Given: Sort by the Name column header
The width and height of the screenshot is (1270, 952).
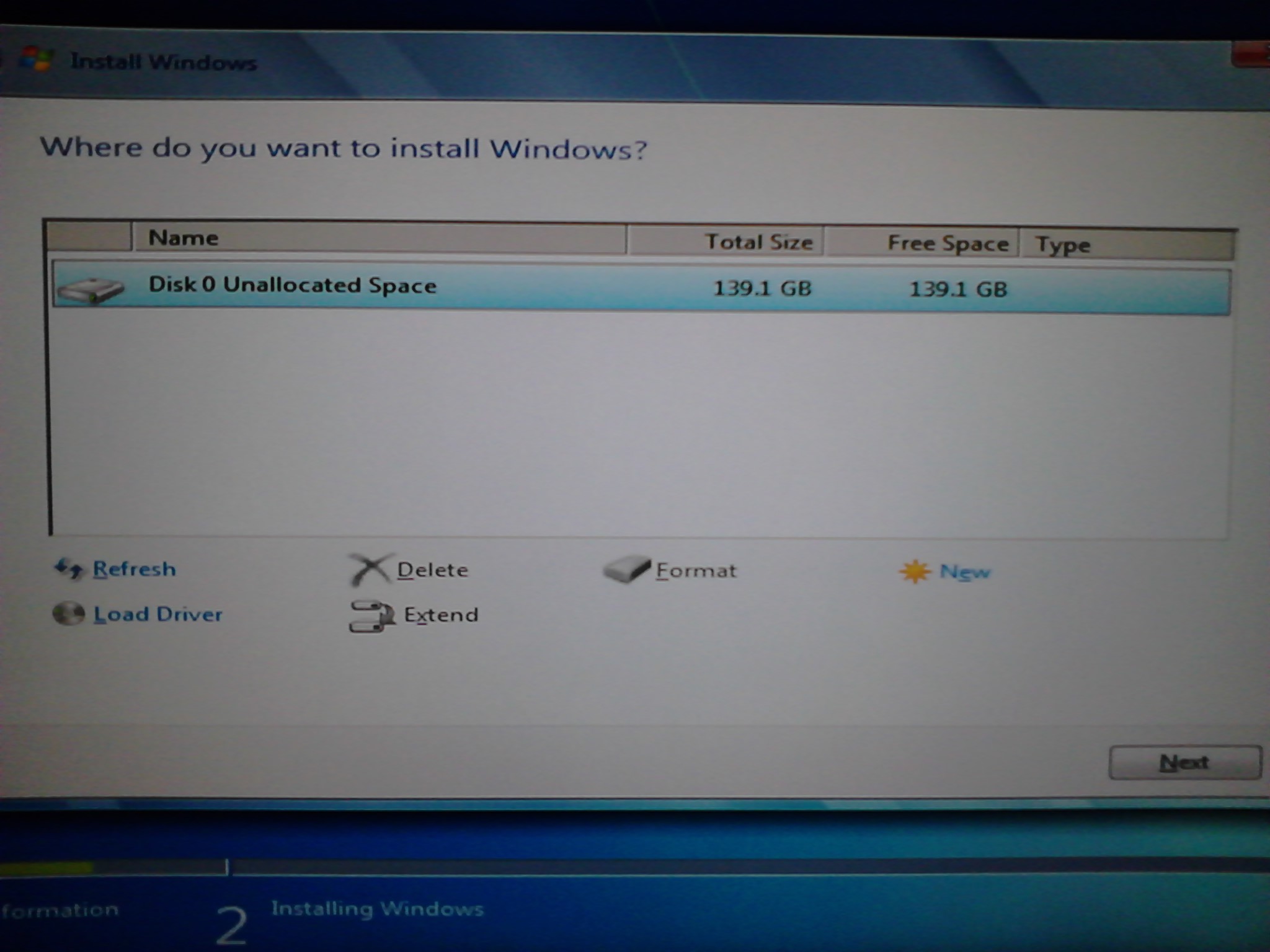Looking at the screenshot, I should (x=379, y=238).
